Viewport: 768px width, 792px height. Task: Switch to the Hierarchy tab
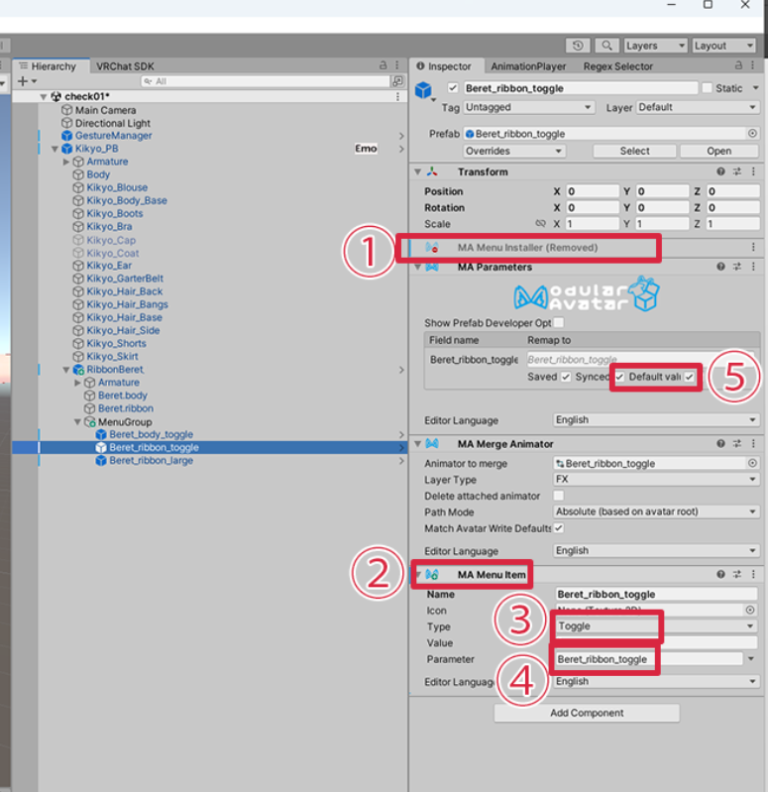(x=52, y=66)
